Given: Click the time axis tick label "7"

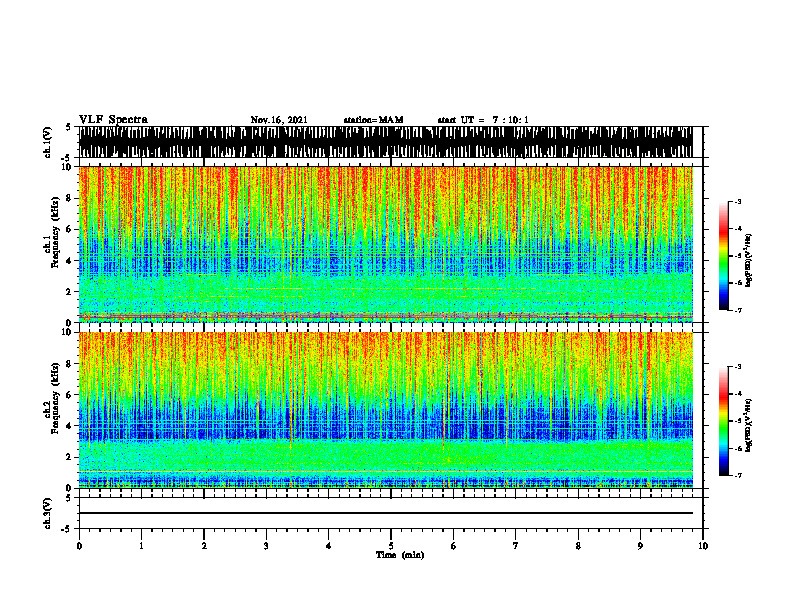Looking at the screenshot, I should pos(516,546).
